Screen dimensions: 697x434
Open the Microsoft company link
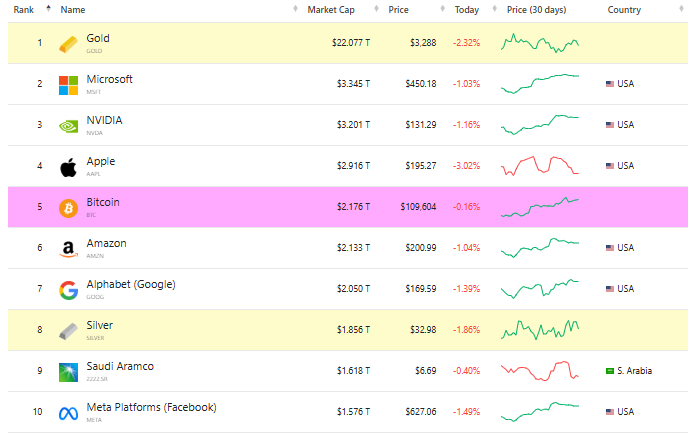(109, 79)
